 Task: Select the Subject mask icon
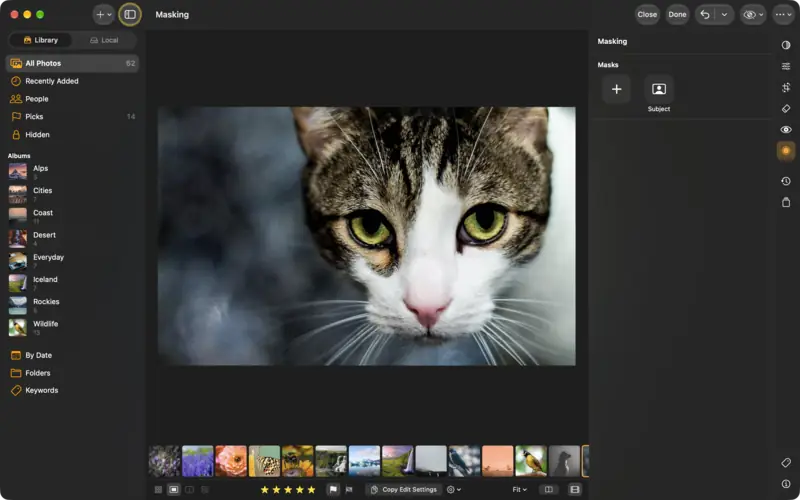tap(659, 89)
